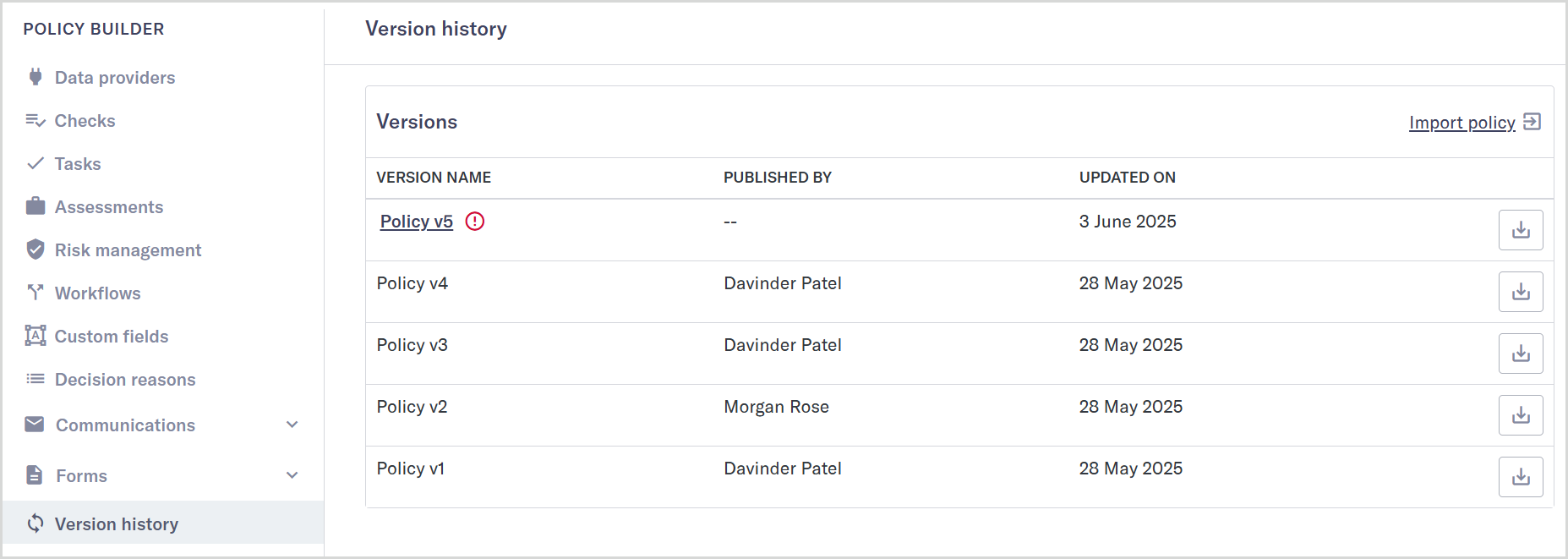
Task: Go to Tasks in Policy Builder
Action: click(78, 164)
